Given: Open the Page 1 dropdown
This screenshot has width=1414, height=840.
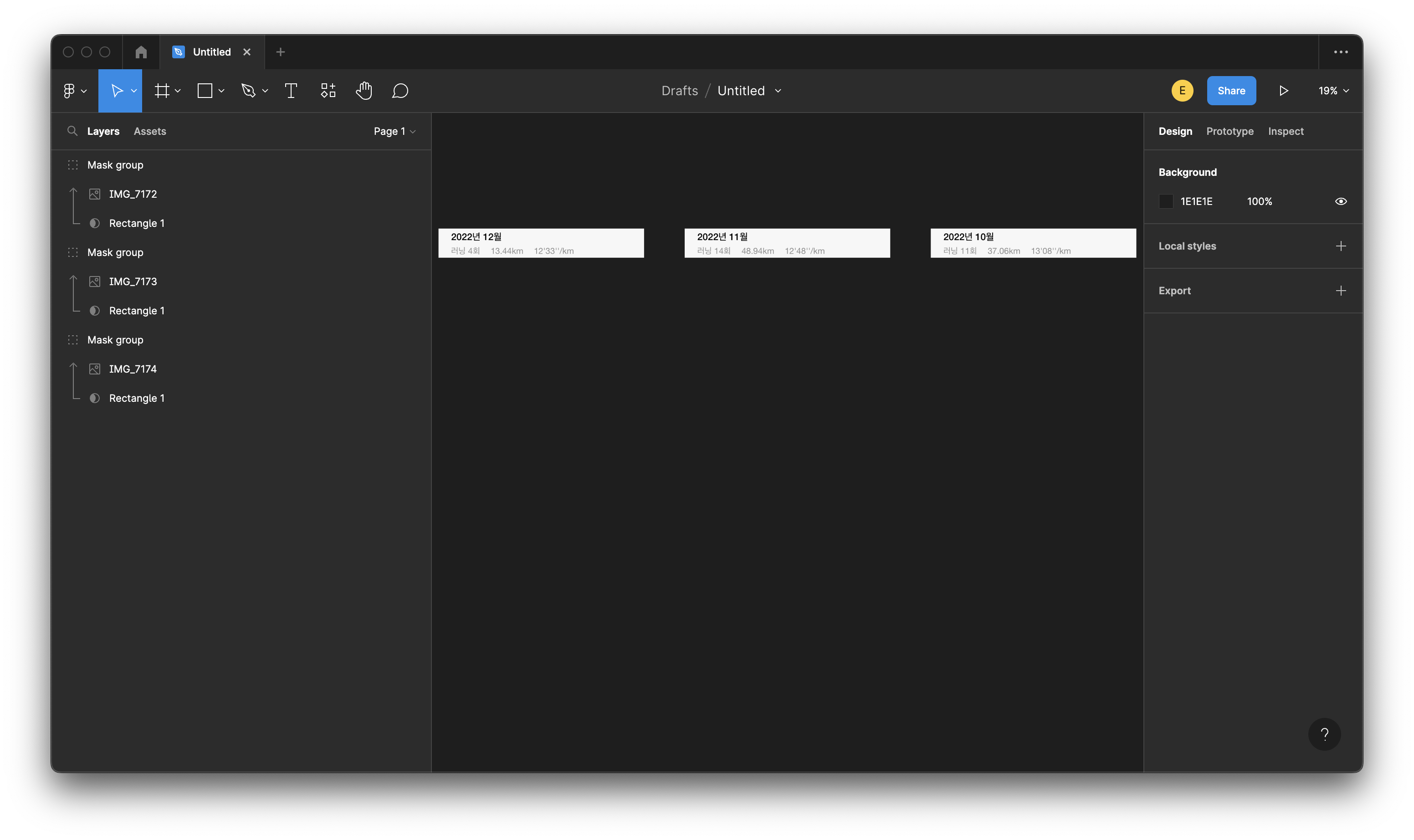Looking at the screenshot, I should click(394, 131).
